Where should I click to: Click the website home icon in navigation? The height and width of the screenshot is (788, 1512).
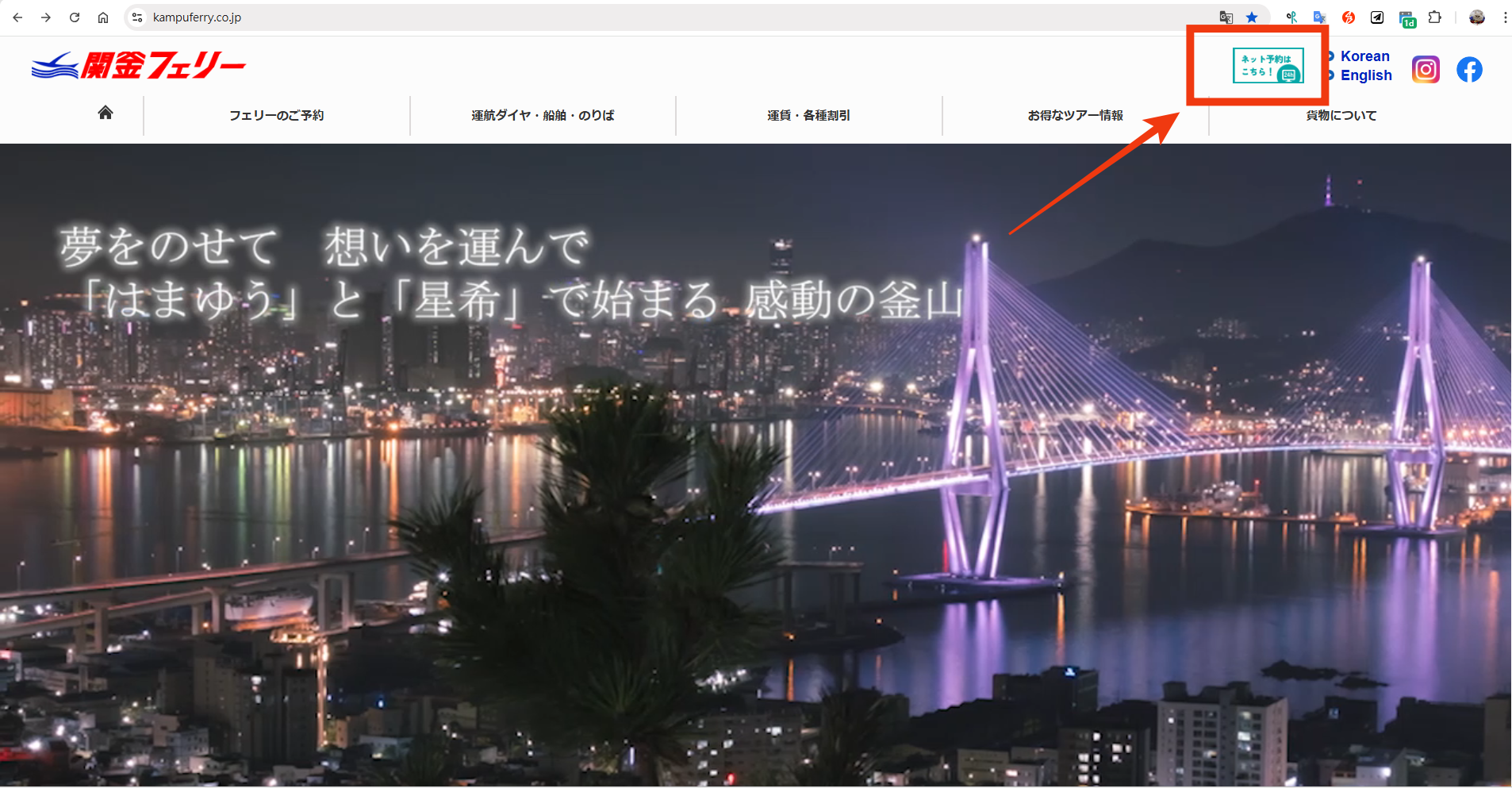click(106, 113)
